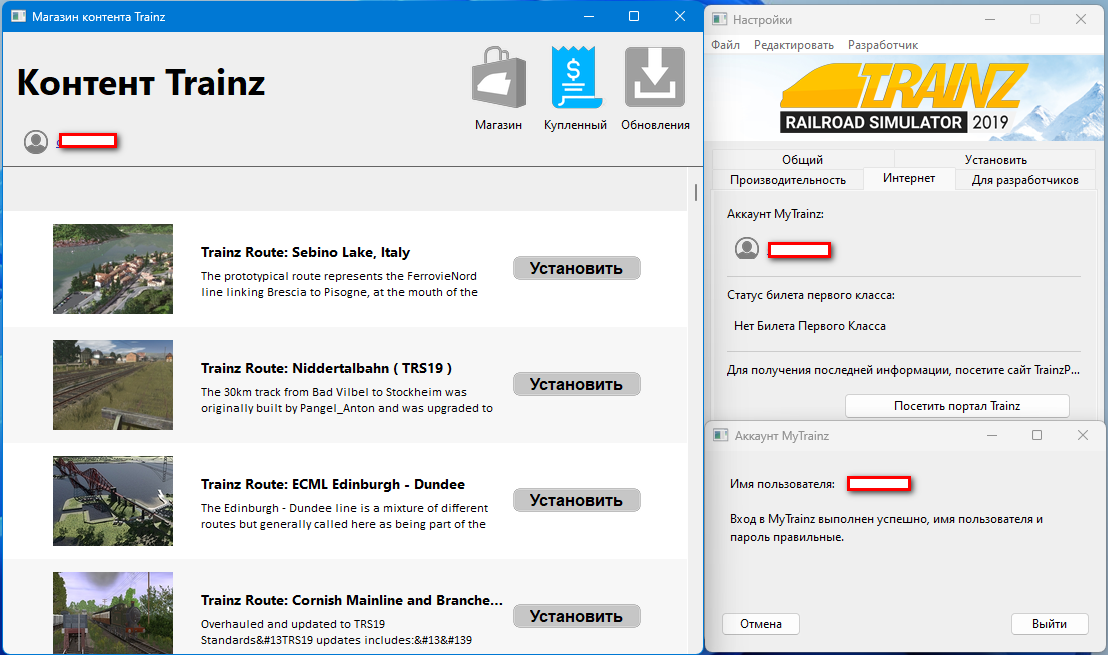Open ECML Edinburgh - Dundee bridge thumbnail
This screenshot has height=655, width=1108.
coord(113,501)
